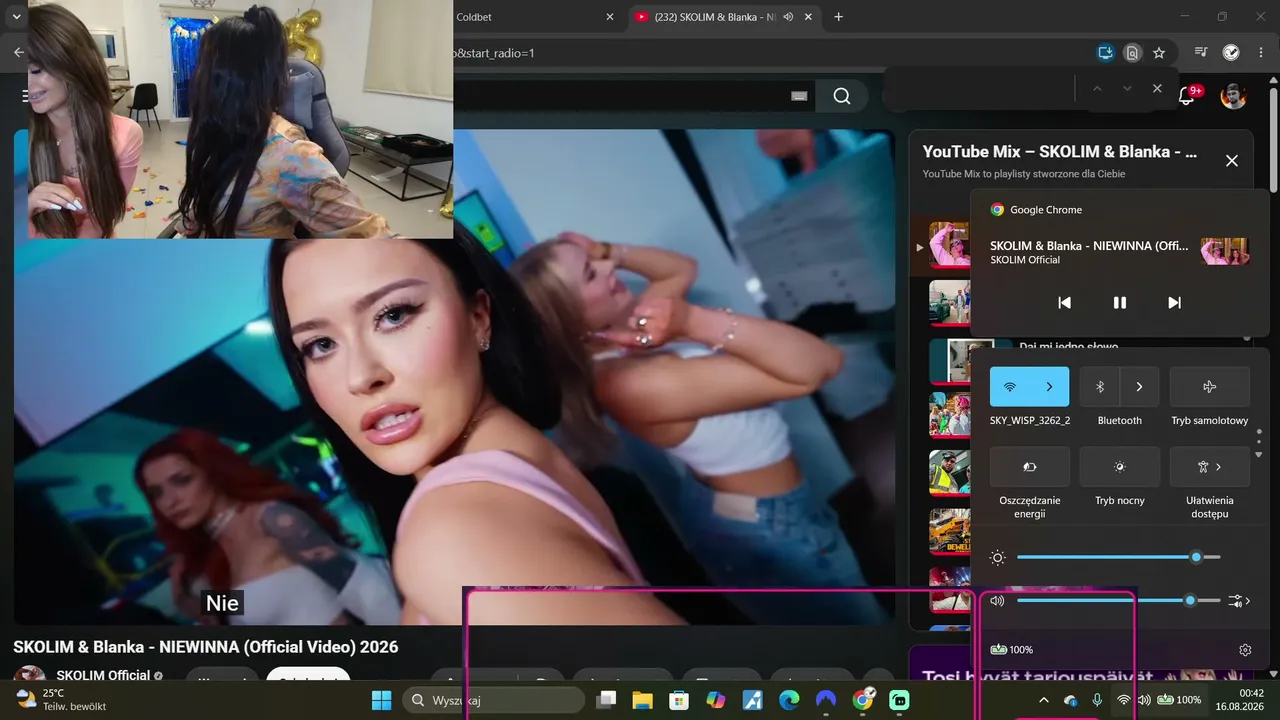Open Microsoft Edge from taskbar
The width and height of the screenshot is (1280, 720).
pyautogui.click(x=789, y=700)
